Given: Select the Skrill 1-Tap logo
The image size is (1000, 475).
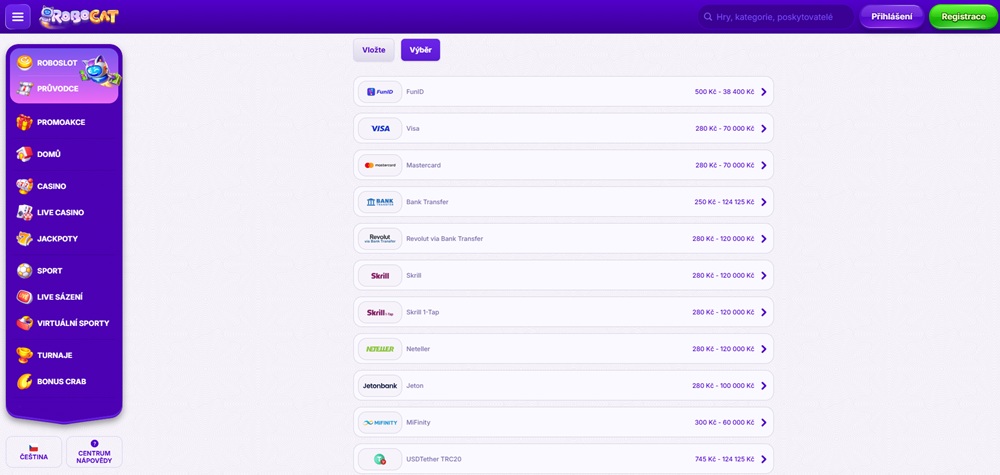Looking at the screenshot, I should (x=380, y=312).
